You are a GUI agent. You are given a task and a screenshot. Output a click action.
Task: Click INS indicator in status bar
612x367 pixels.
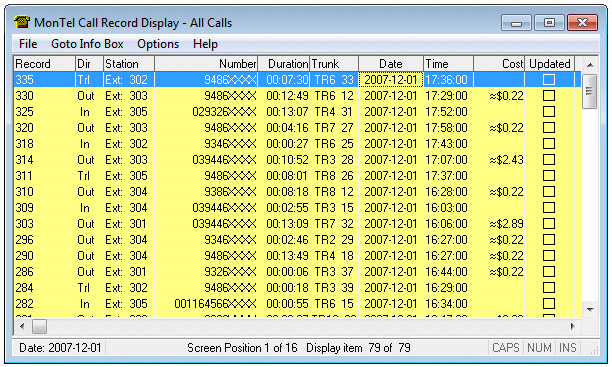(568, 347)
